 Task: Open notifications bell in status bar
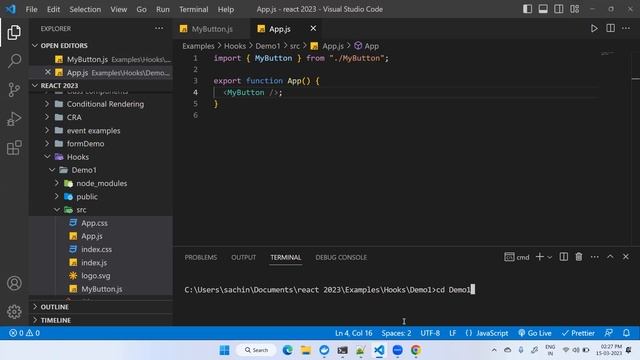coord(626,333)
